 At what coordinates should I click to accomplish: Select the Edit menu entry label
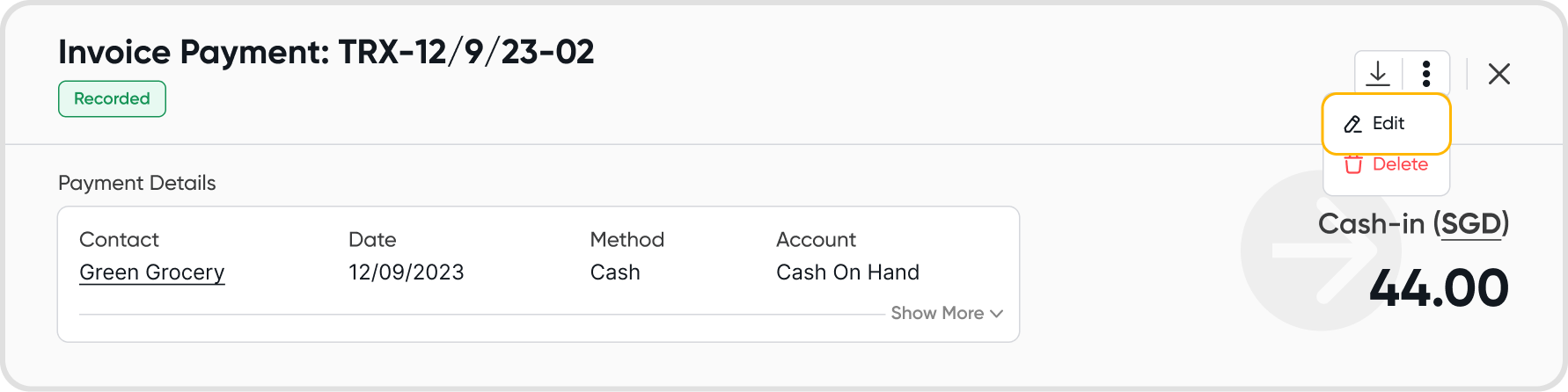tap(1388, 124)
